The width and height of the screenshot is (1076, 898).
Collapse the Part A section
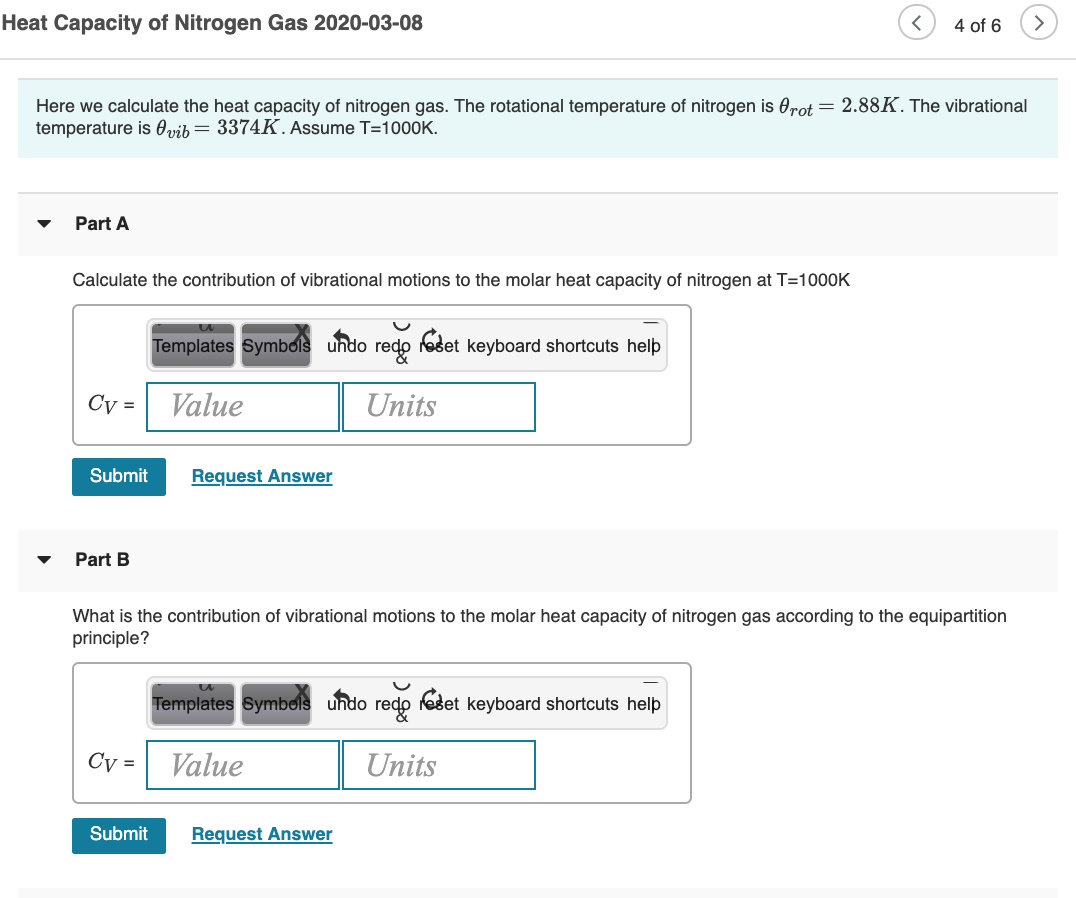pyautogui.click(x=43, y=223)
